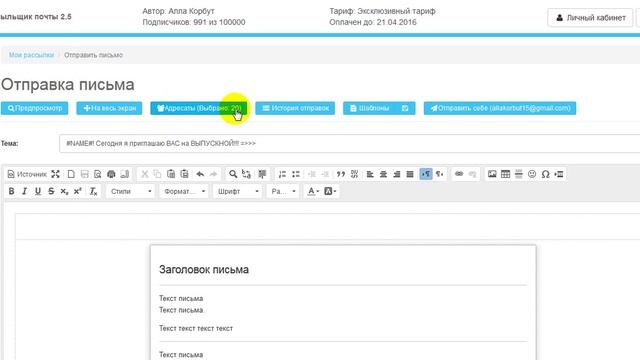Open the background color picker
This screenshot has height=360, width=640.
(x=330, y=191)
